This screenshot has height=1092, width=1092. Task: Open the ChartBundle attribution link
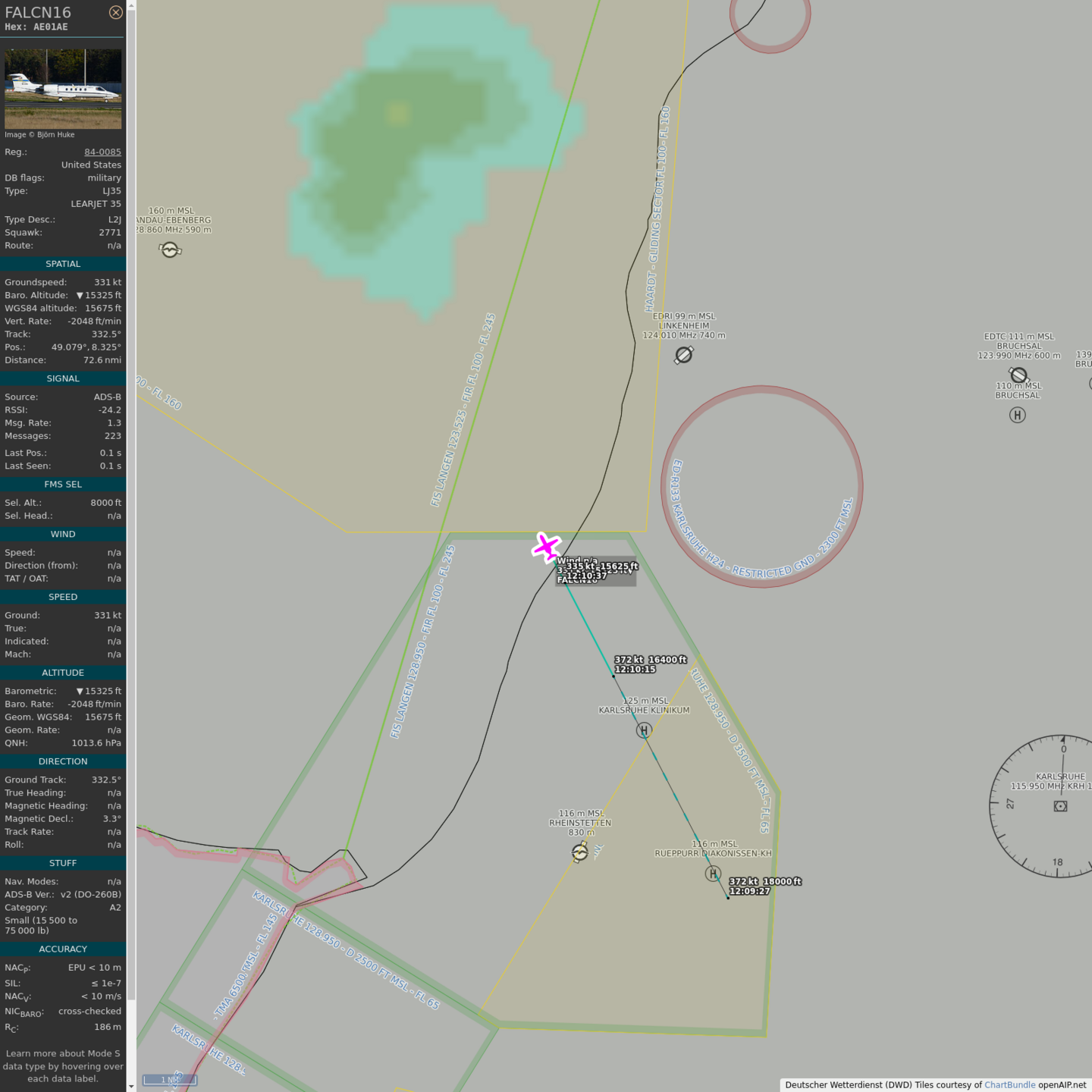pyautogui.click(x=1009, y=1084)
